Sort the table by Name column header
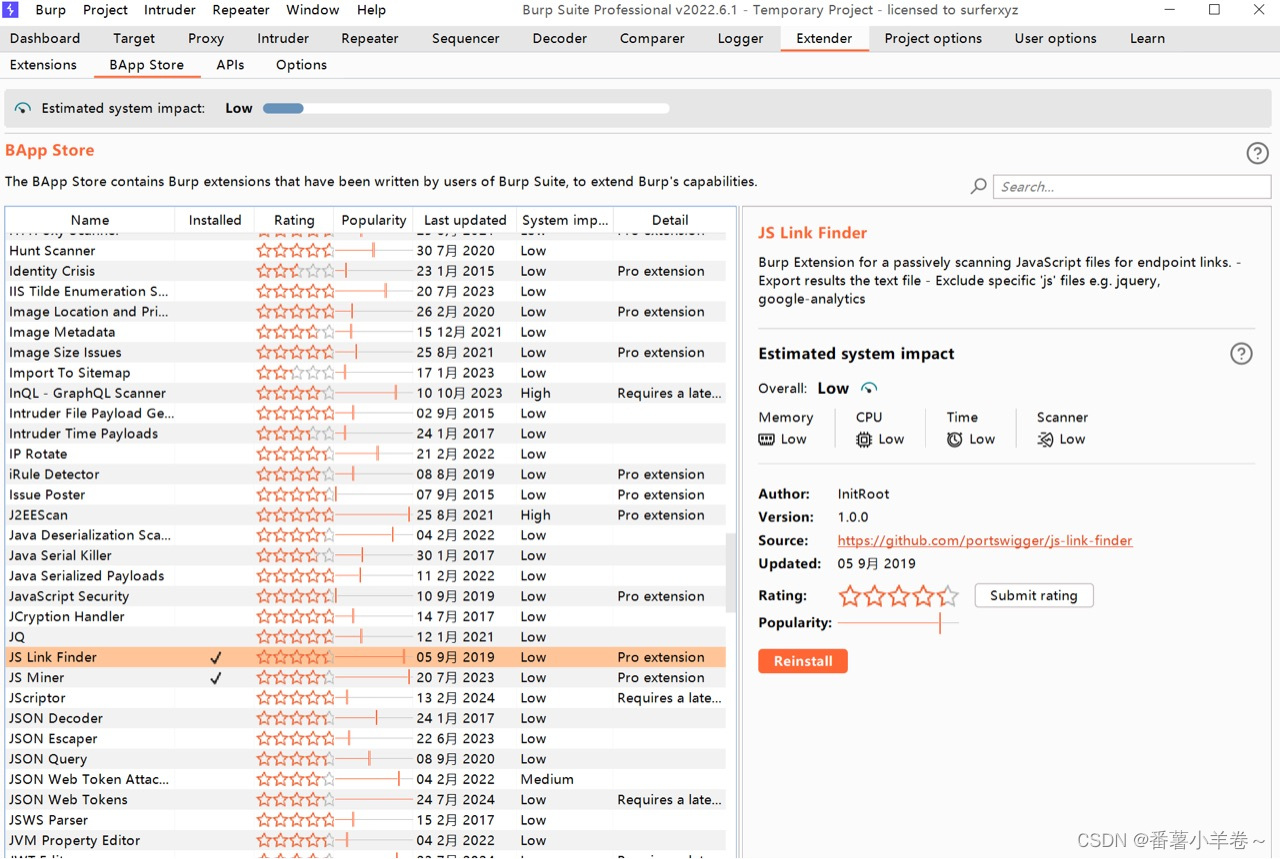 click(x=90, y=220)
